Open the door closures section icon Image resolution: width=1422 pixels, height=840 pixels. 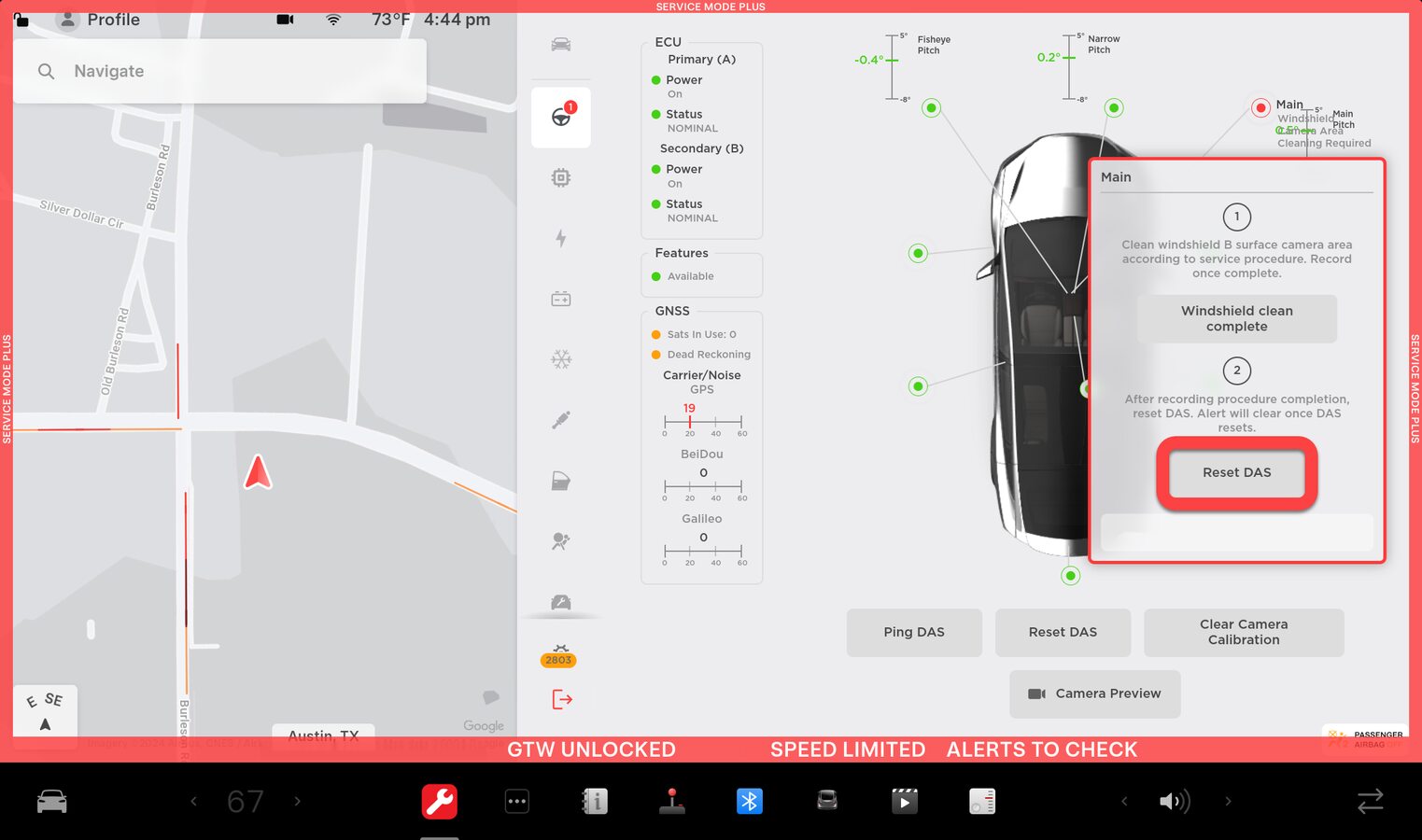pyautogui.click(x=561, y=481)
